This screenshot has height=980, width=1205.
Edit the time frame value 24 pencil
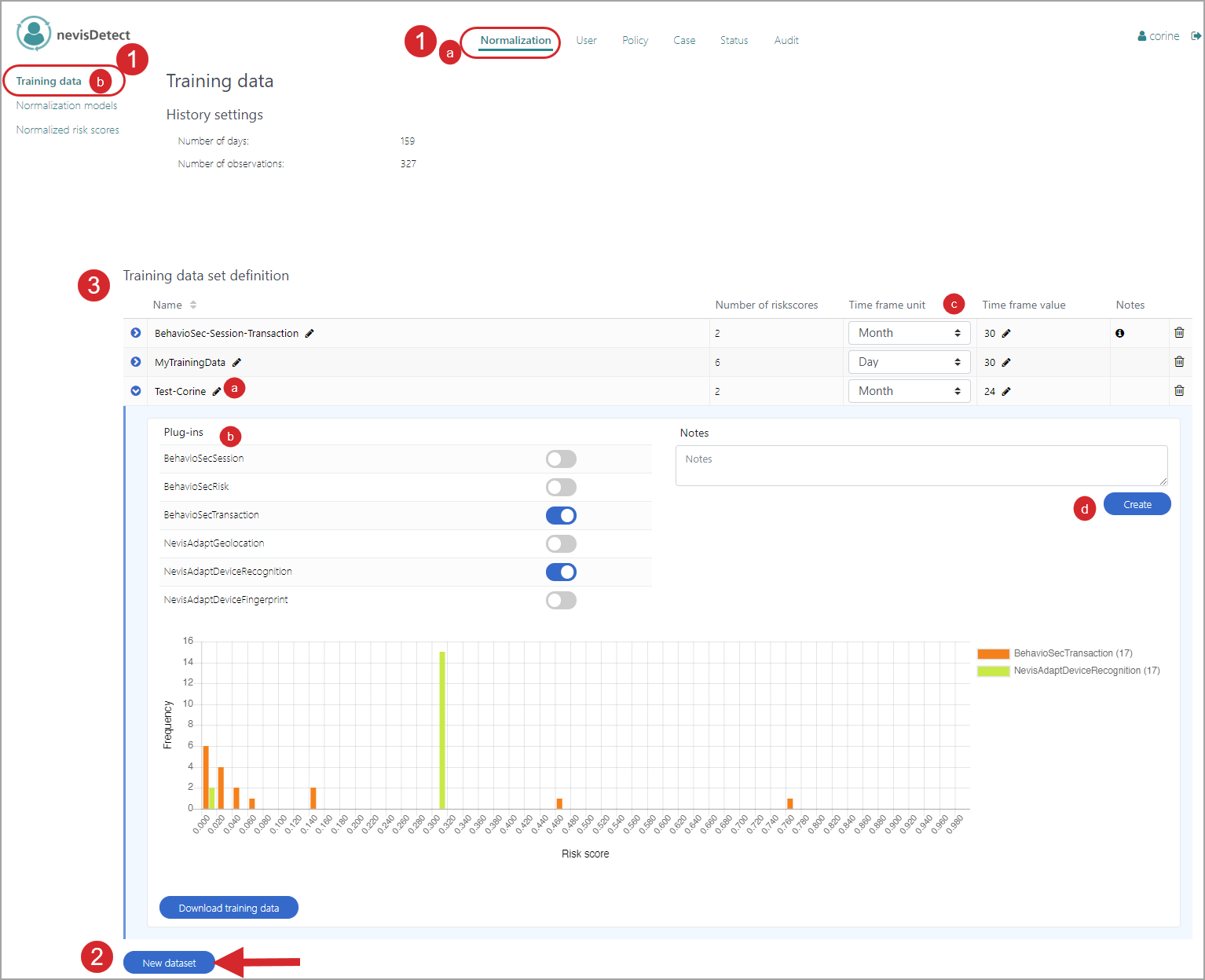1006,392
